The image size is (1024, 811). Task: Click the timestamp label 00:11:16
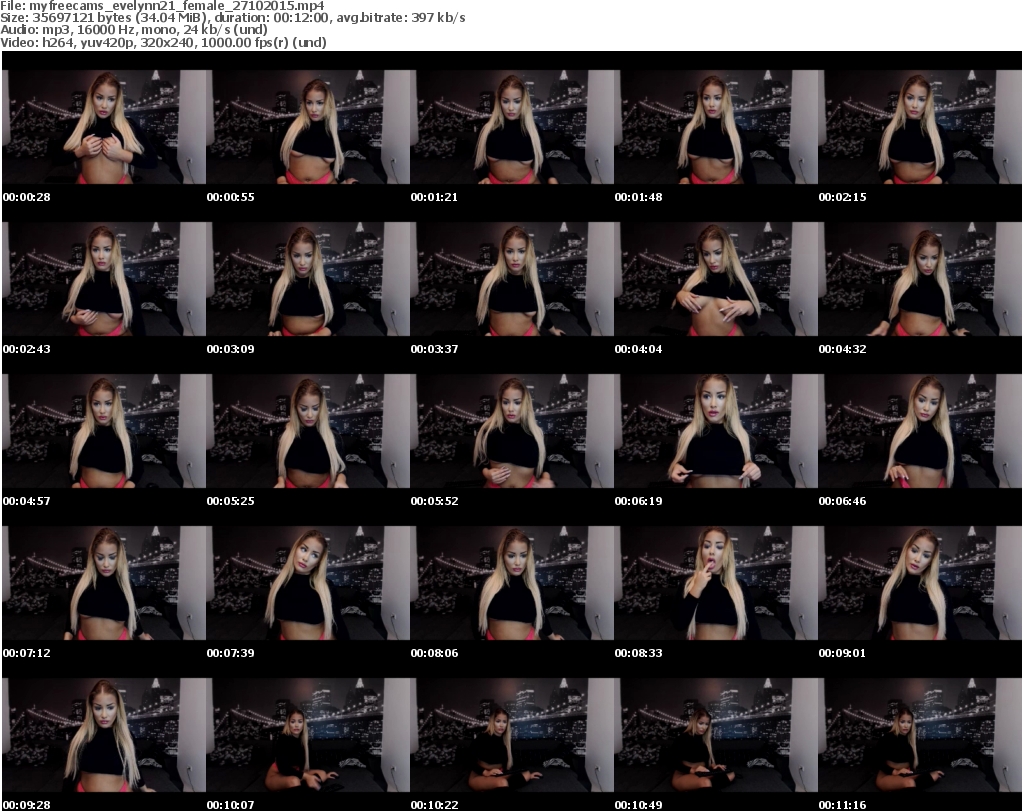point(842,805)
